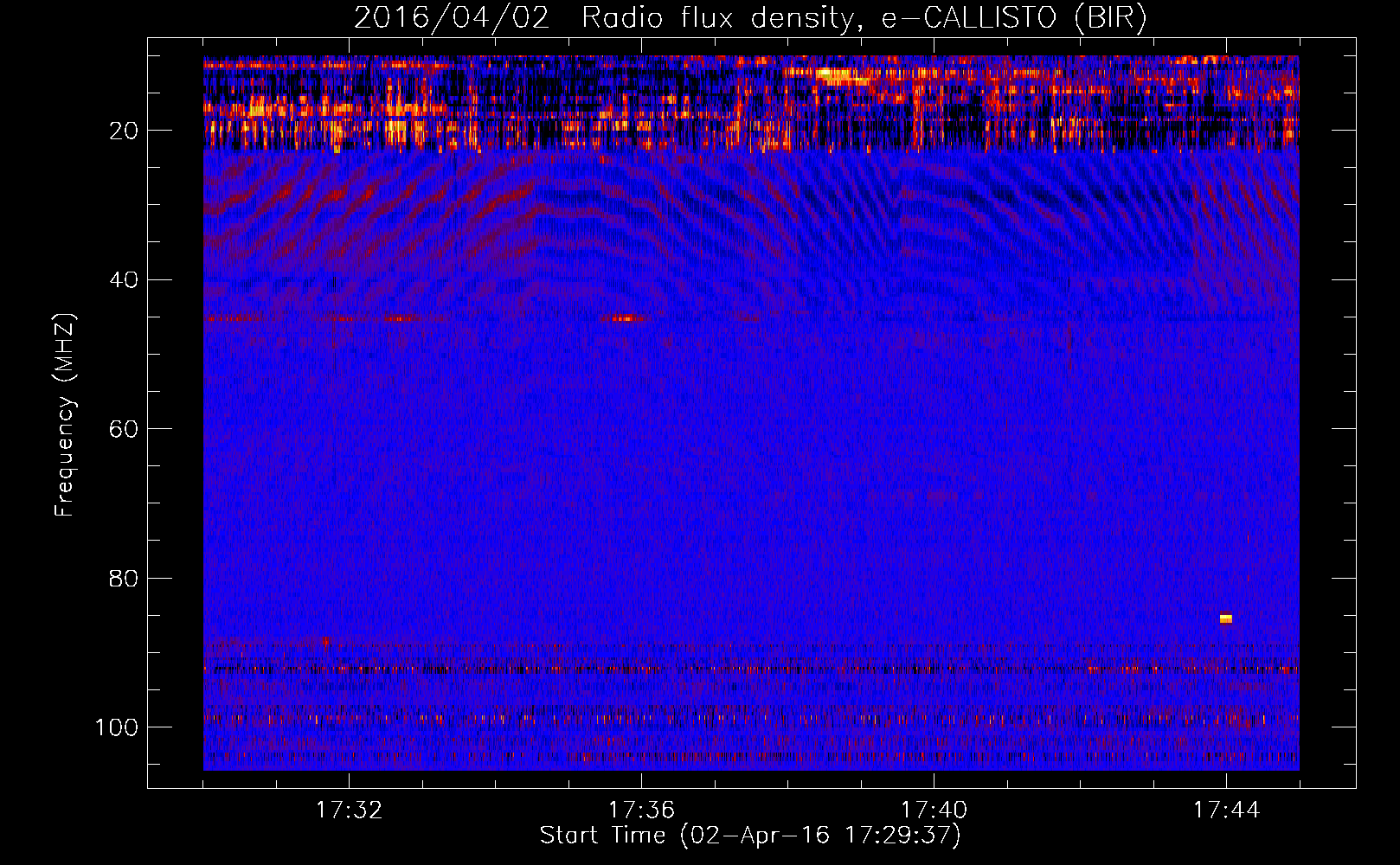Click the '40' frequency tick label
This screenshot has height=865, width=1400.
tap(124, 280)
